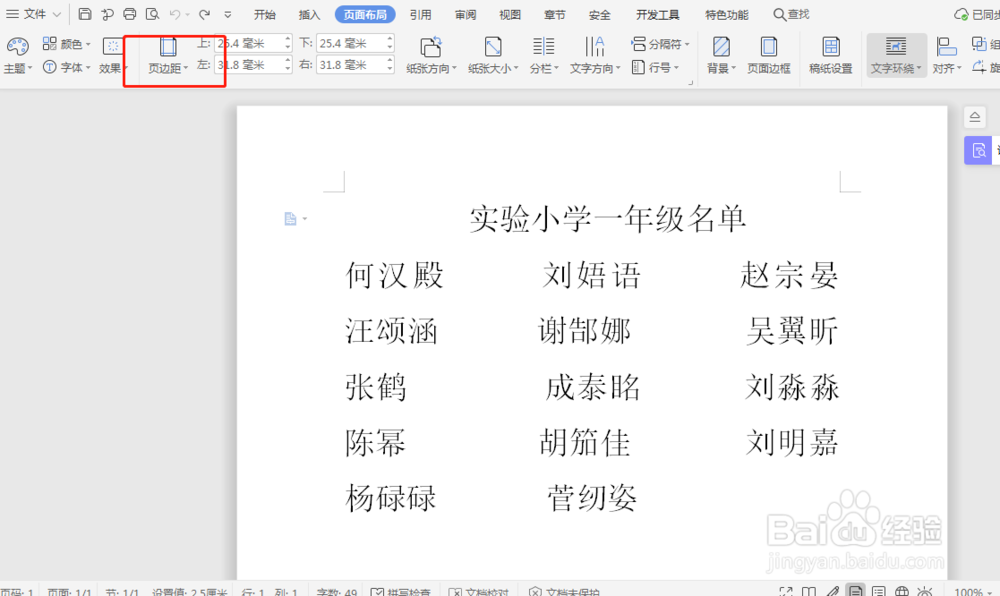The height and width of the screenshot is (596, 1000).
Task: Click the collapse ribbon icon at right edge
Action: coord(974,117)
